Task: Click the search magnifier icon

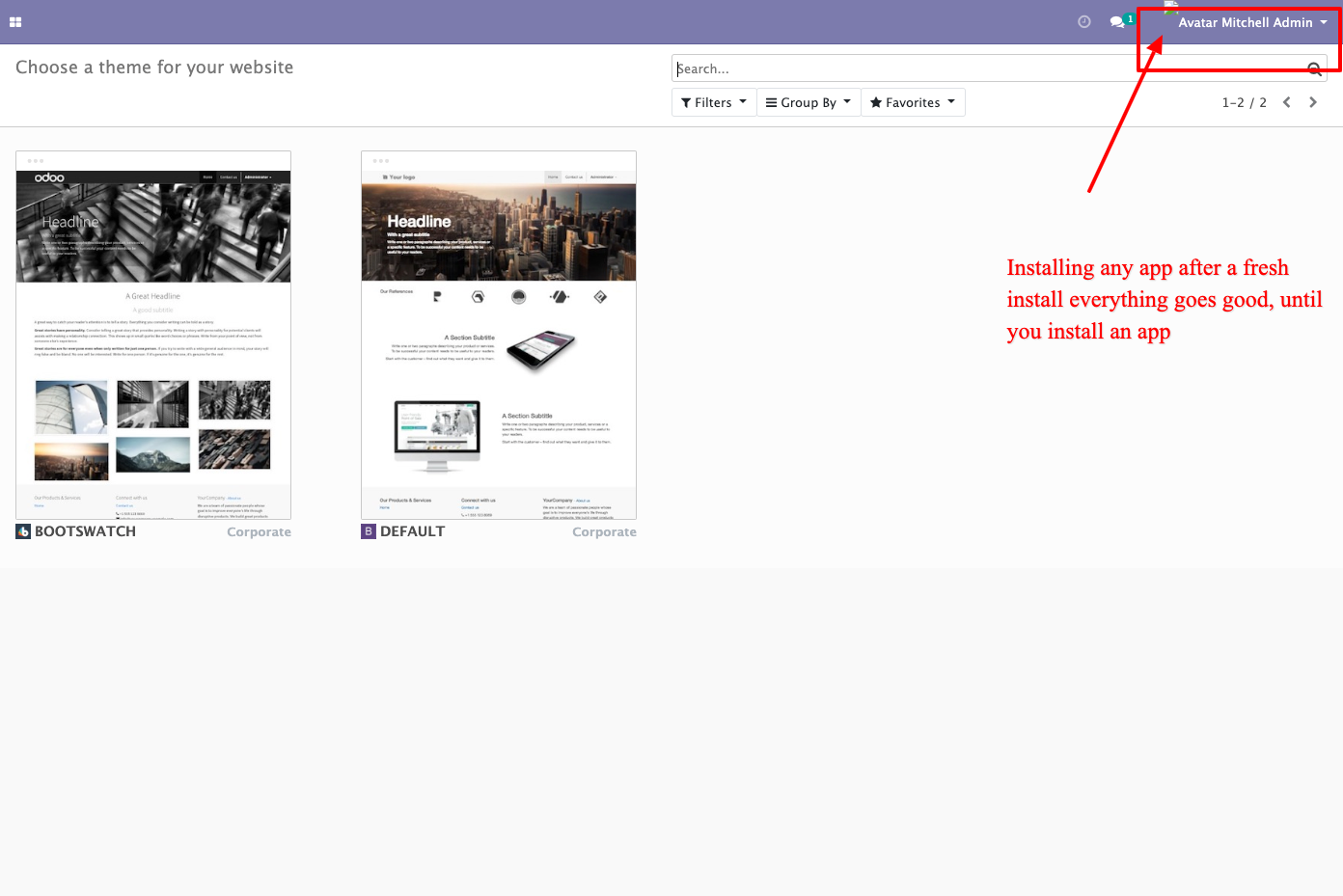Action: (x=1314, y=68)
